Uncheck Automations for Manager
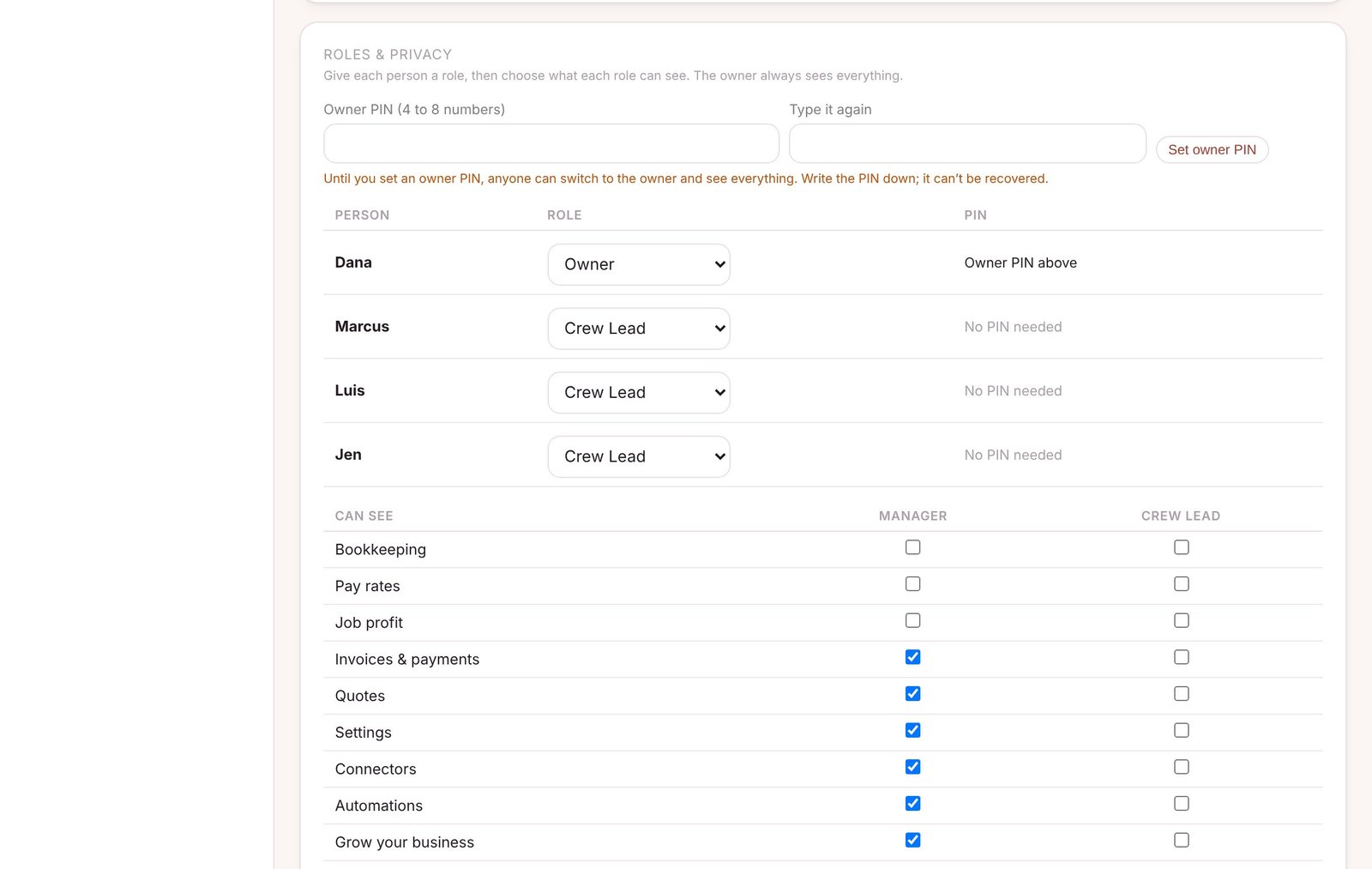Screen dimensions: 1372x869 [x=912, y=803]
